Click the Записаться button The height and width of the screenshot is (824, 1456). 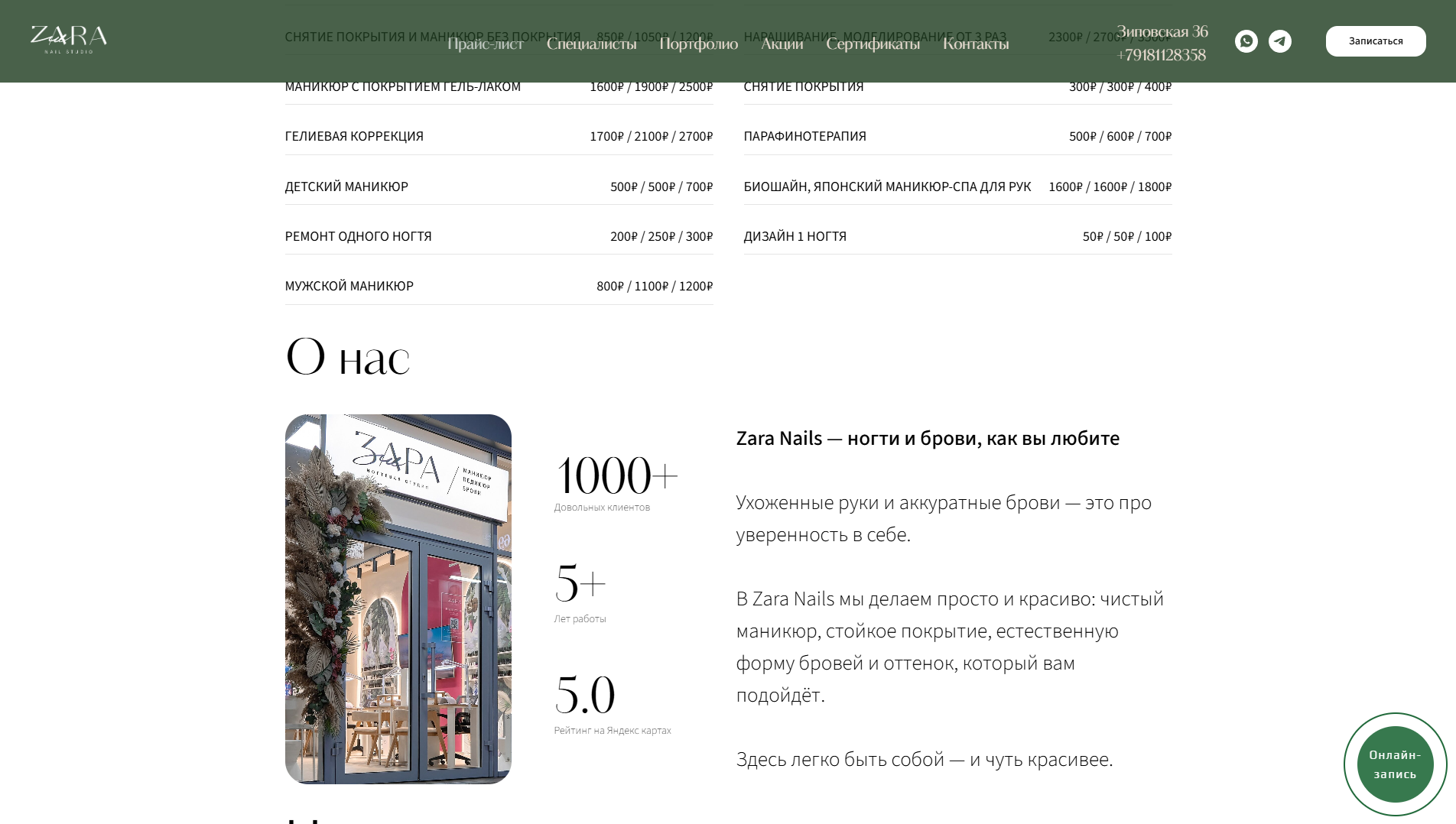pos(1375,41)
